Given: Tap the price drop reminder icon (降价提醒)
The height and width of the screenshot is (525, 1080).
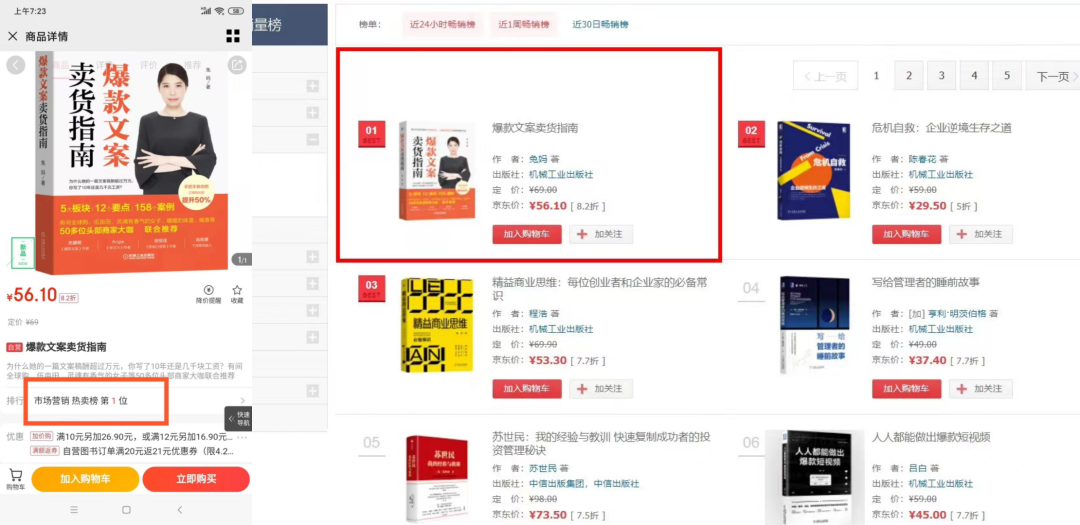Looking at the screenshot, I should coord(209,294).
